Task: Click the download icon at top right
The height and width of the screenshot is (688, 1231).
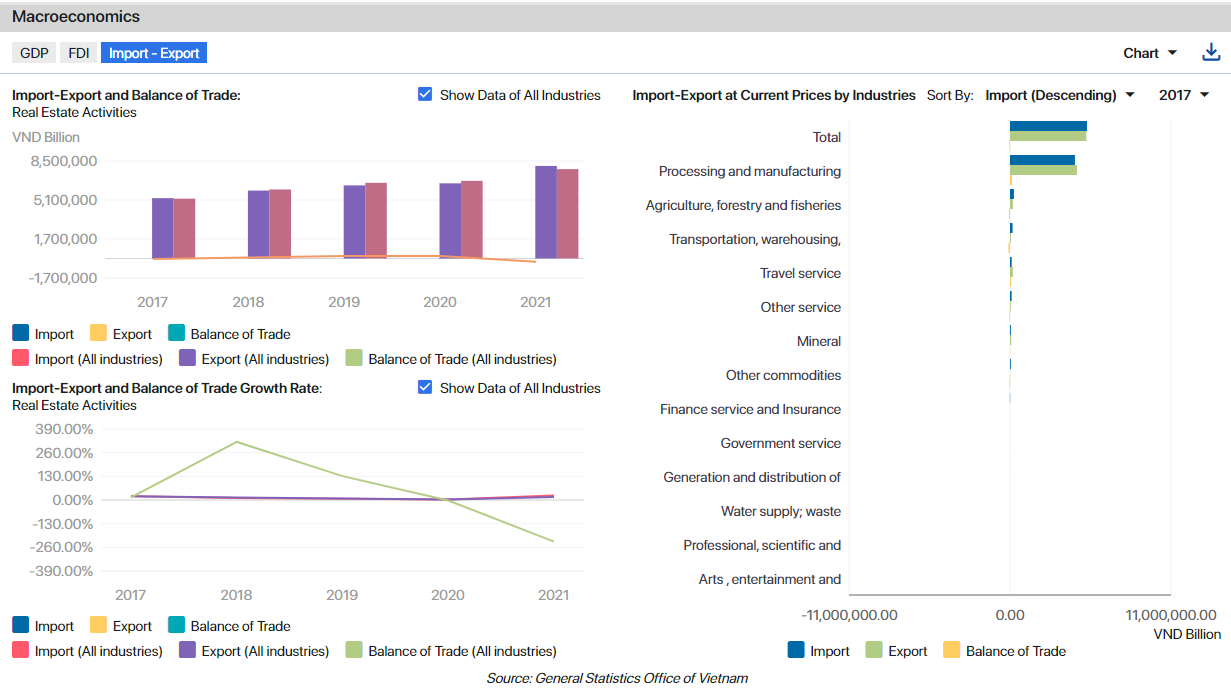Action: (1211, 53)
